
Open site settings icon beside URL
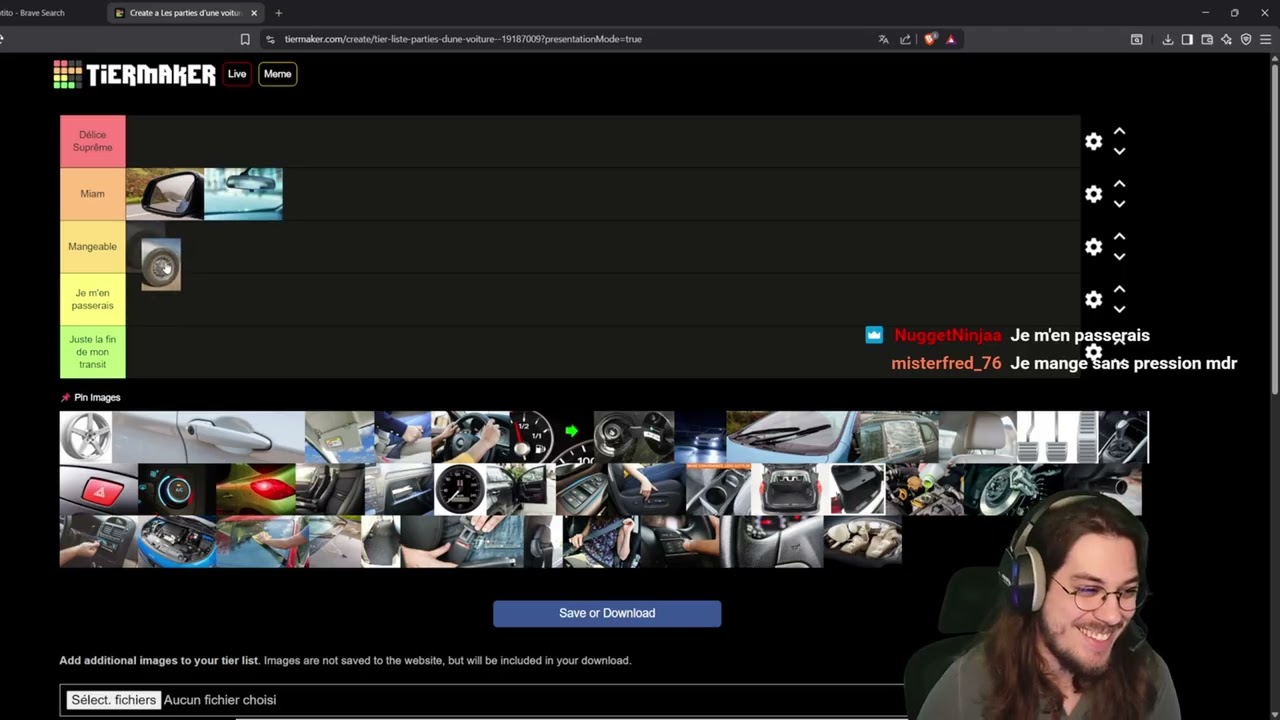click(270, 39)
